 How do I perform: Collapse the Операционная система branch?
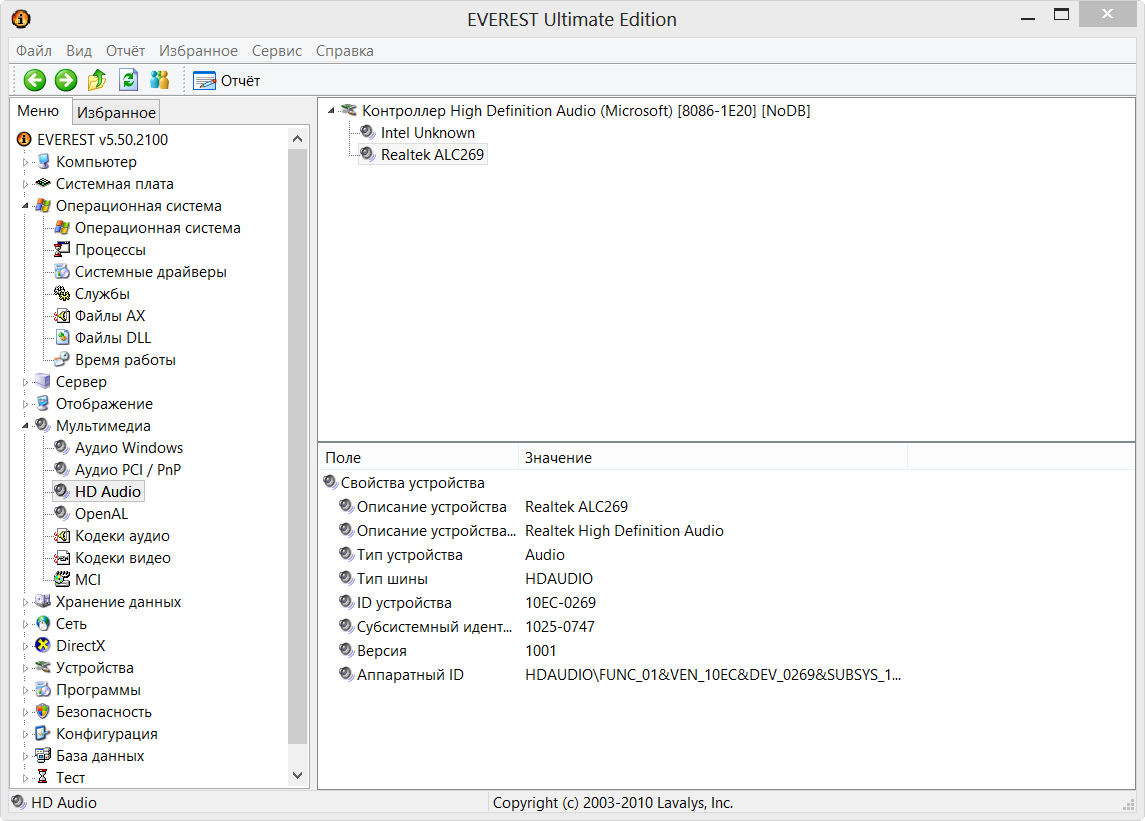click(x=26, y=206)
